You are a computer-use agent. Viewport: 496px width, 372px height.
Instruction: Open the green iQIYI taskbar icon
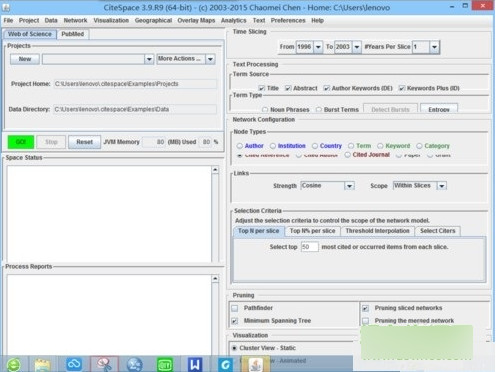click(165, 365)
